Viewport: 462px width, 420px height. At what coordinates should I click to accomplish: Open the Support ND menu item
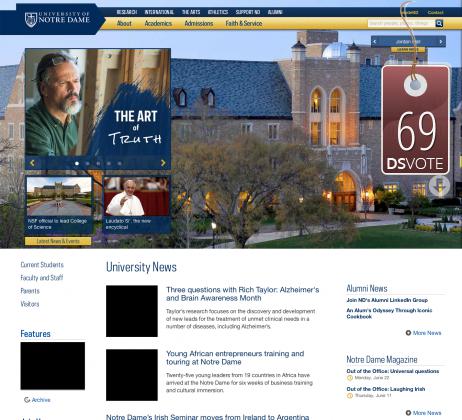click(248, 12)
